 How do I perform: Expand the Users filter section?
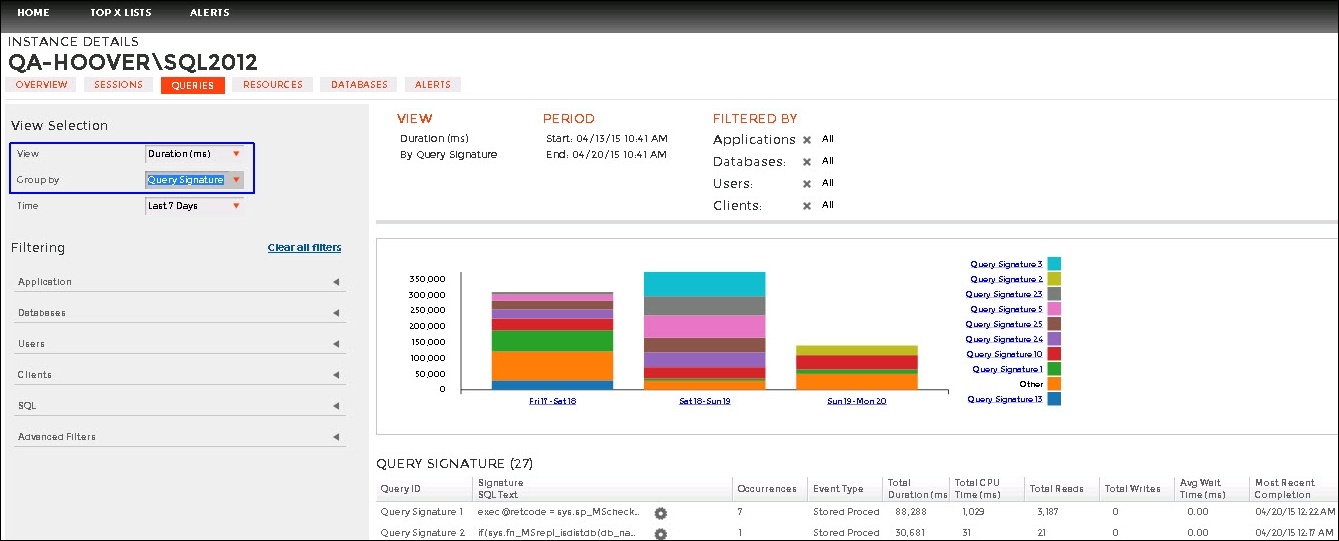[180, 344]
